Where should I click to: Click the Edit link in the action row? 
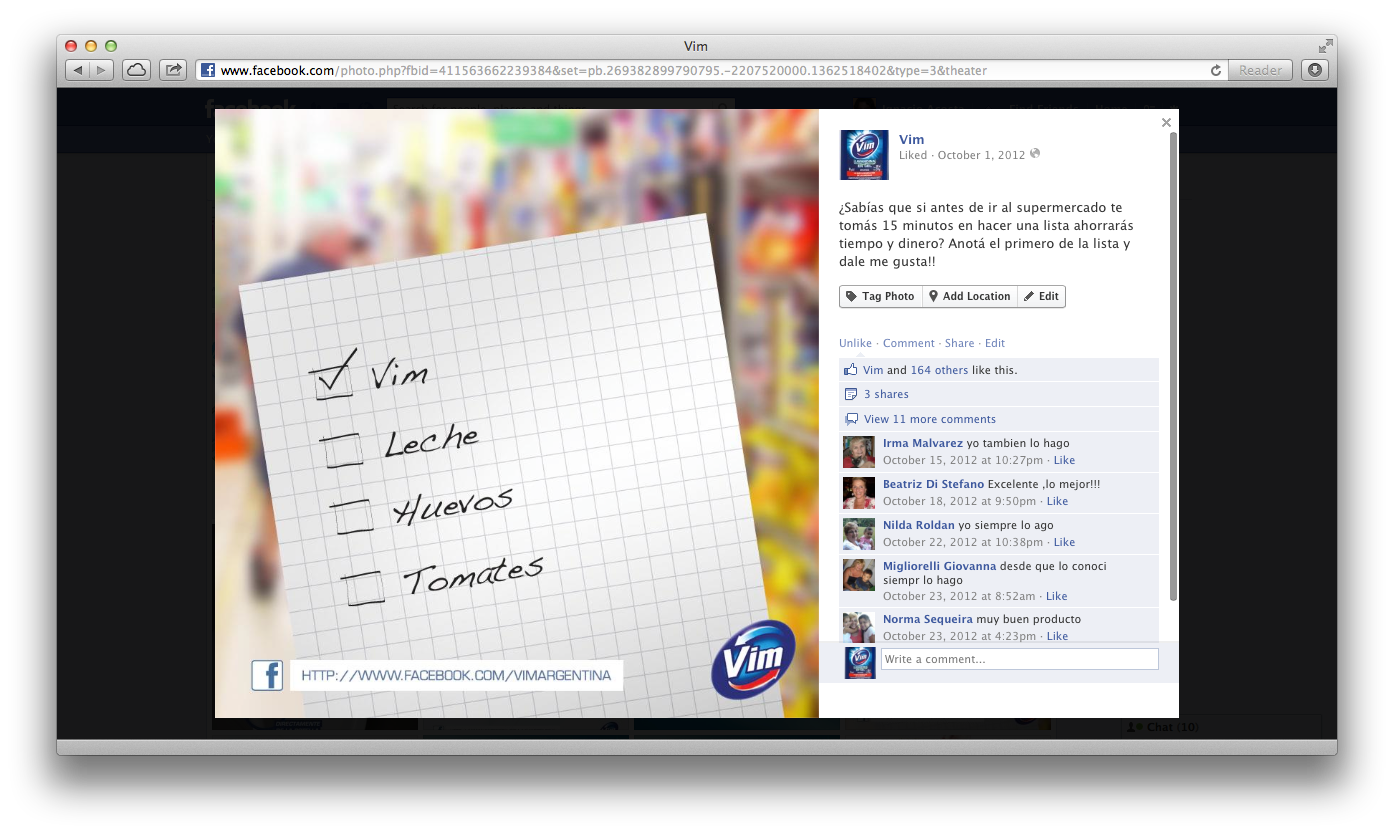(x=994, y=343)
